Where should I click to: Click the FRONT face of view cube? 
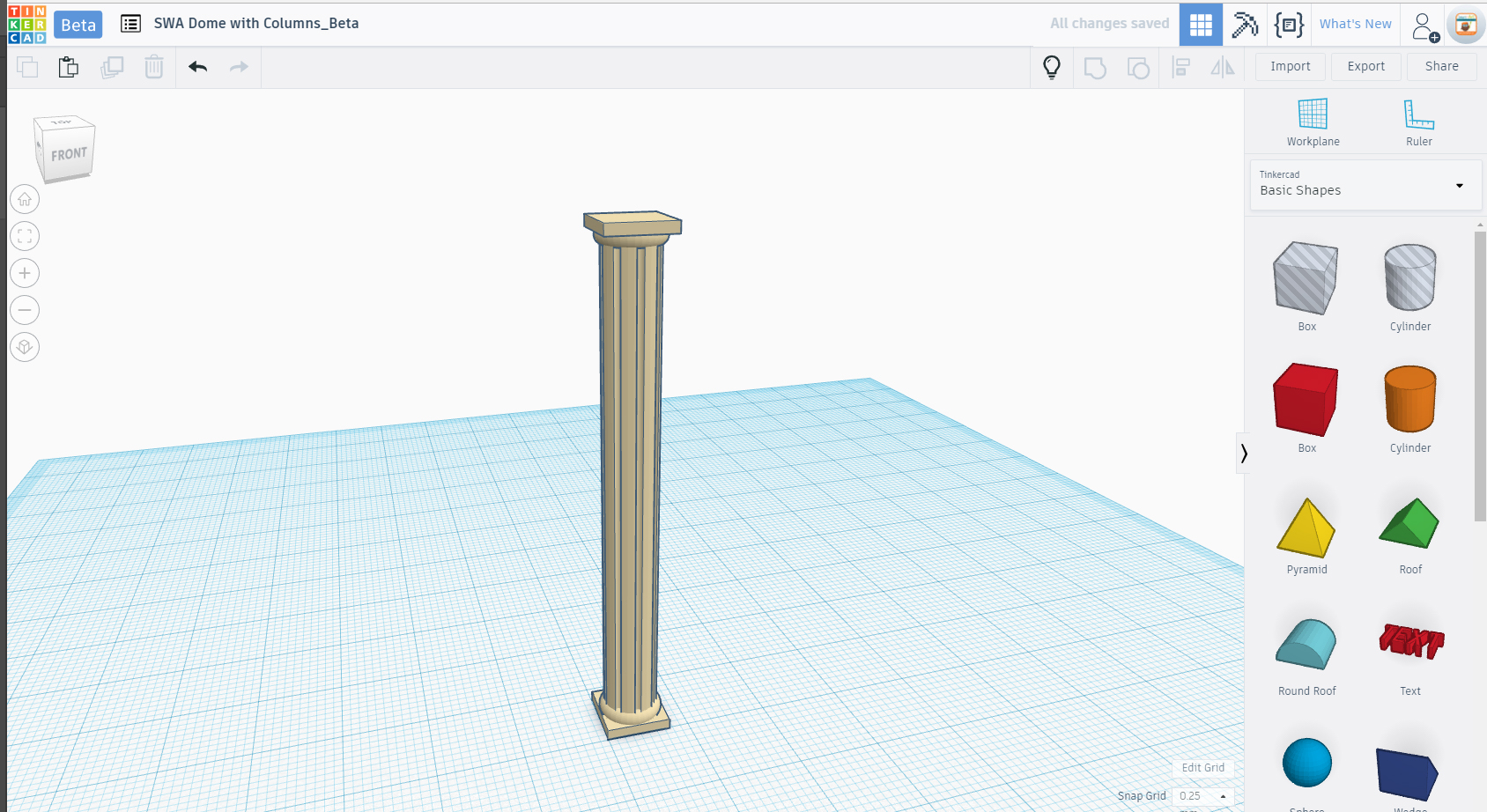point(69,154)
